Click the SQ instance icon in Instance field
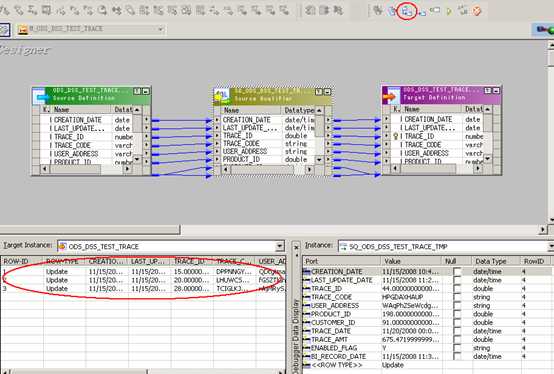Image resolution: width=554 pixels, height=374 pixels. (x=343, y=246)
